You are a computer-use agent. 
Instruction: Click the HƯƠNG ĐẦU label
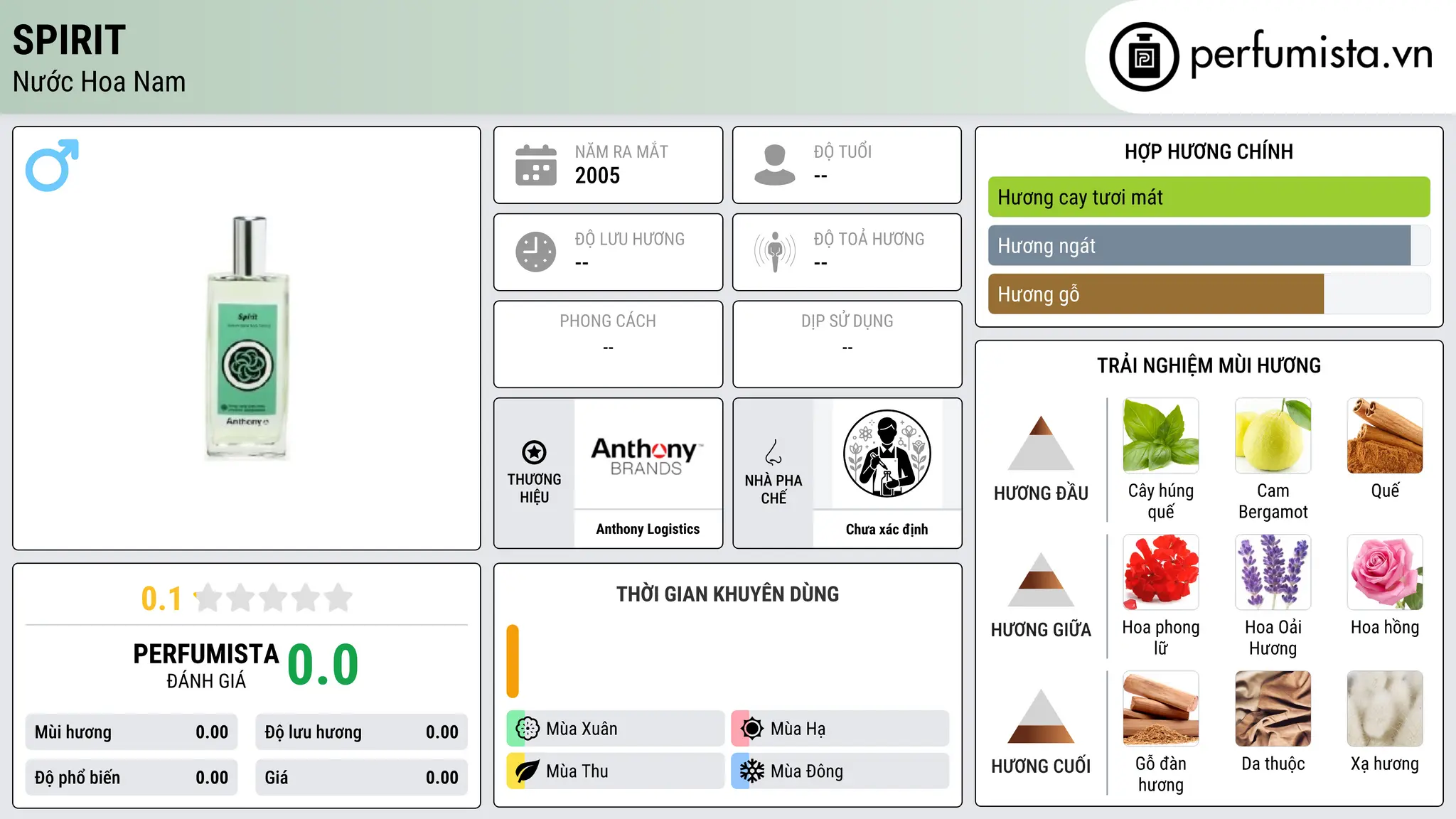pyautogui.click(x=1041, y=493)
